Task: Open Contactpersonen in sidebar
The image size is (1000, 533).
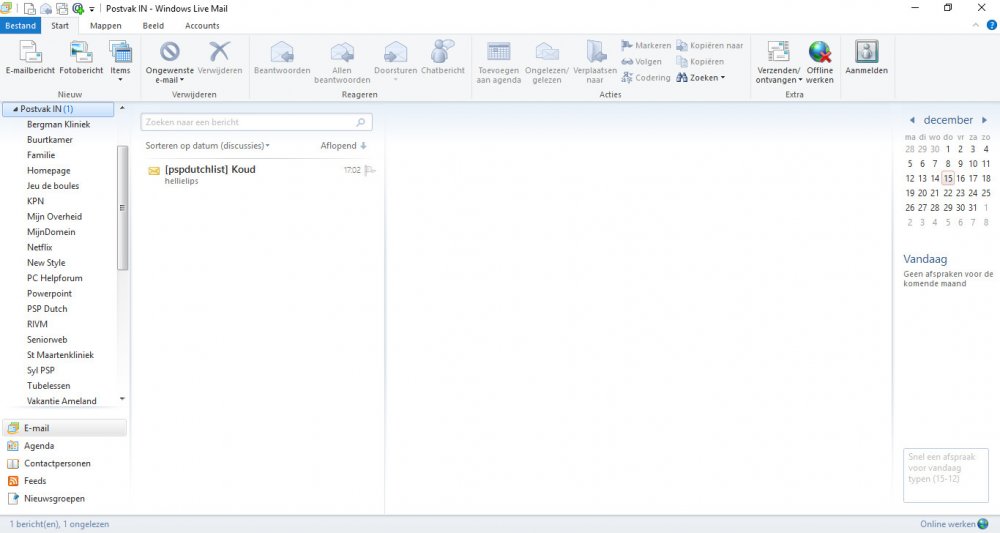Action: (57, 464)
